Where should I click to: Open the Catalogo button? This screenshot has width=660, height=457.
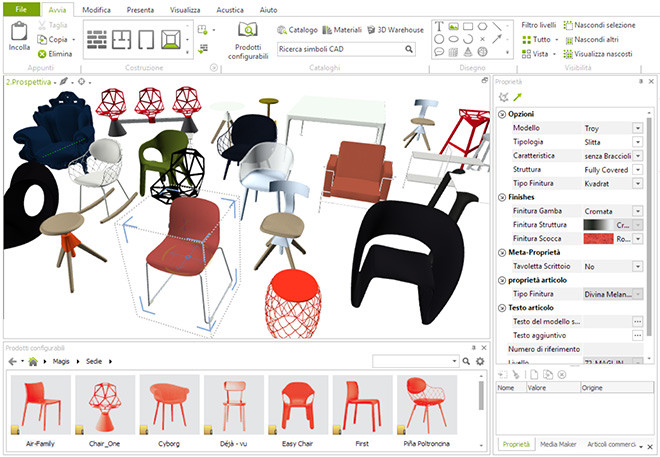point(298,30)
